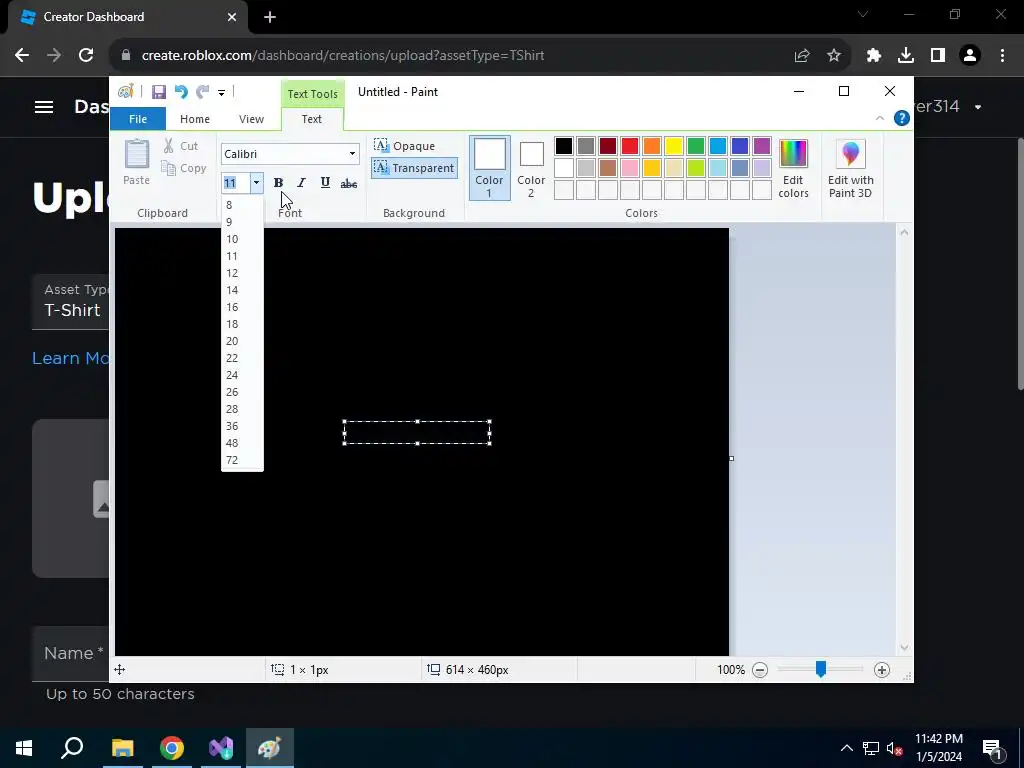Open the File menu in Paint
Image resolution: width=1024 pixels, height=768 pixels.
tap(138, 119)
